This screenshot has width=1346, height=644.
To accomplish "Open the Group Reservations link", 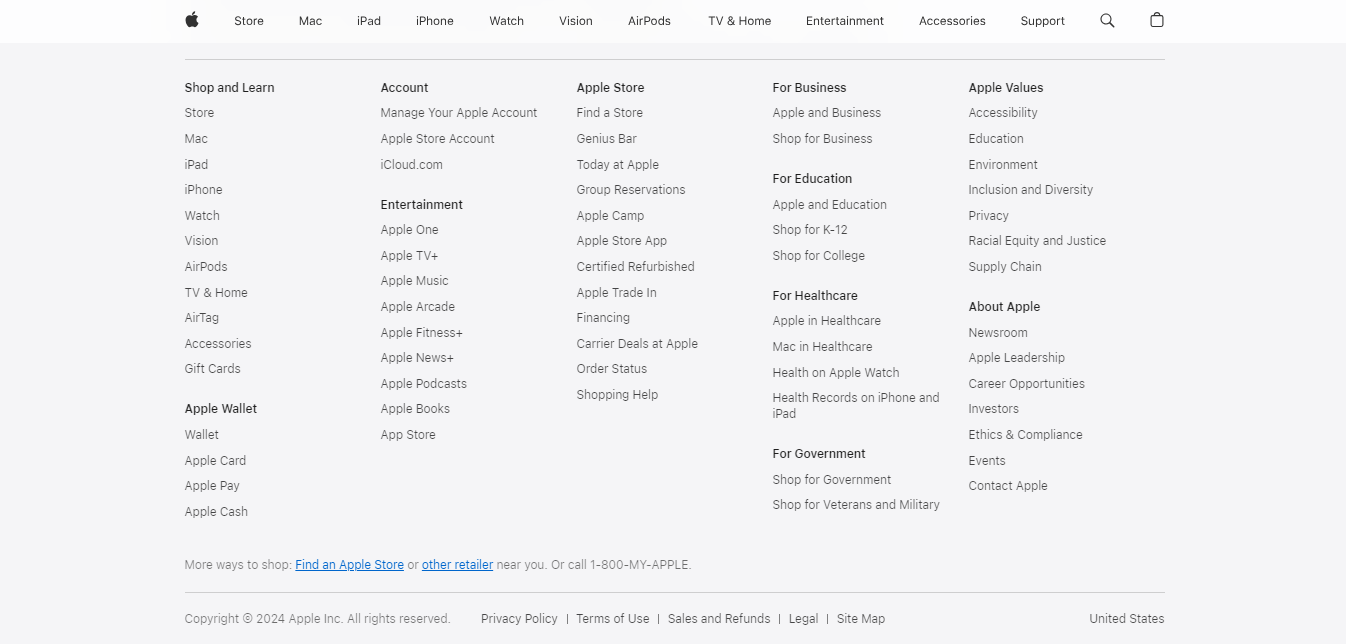I will (x=631, y=190).
